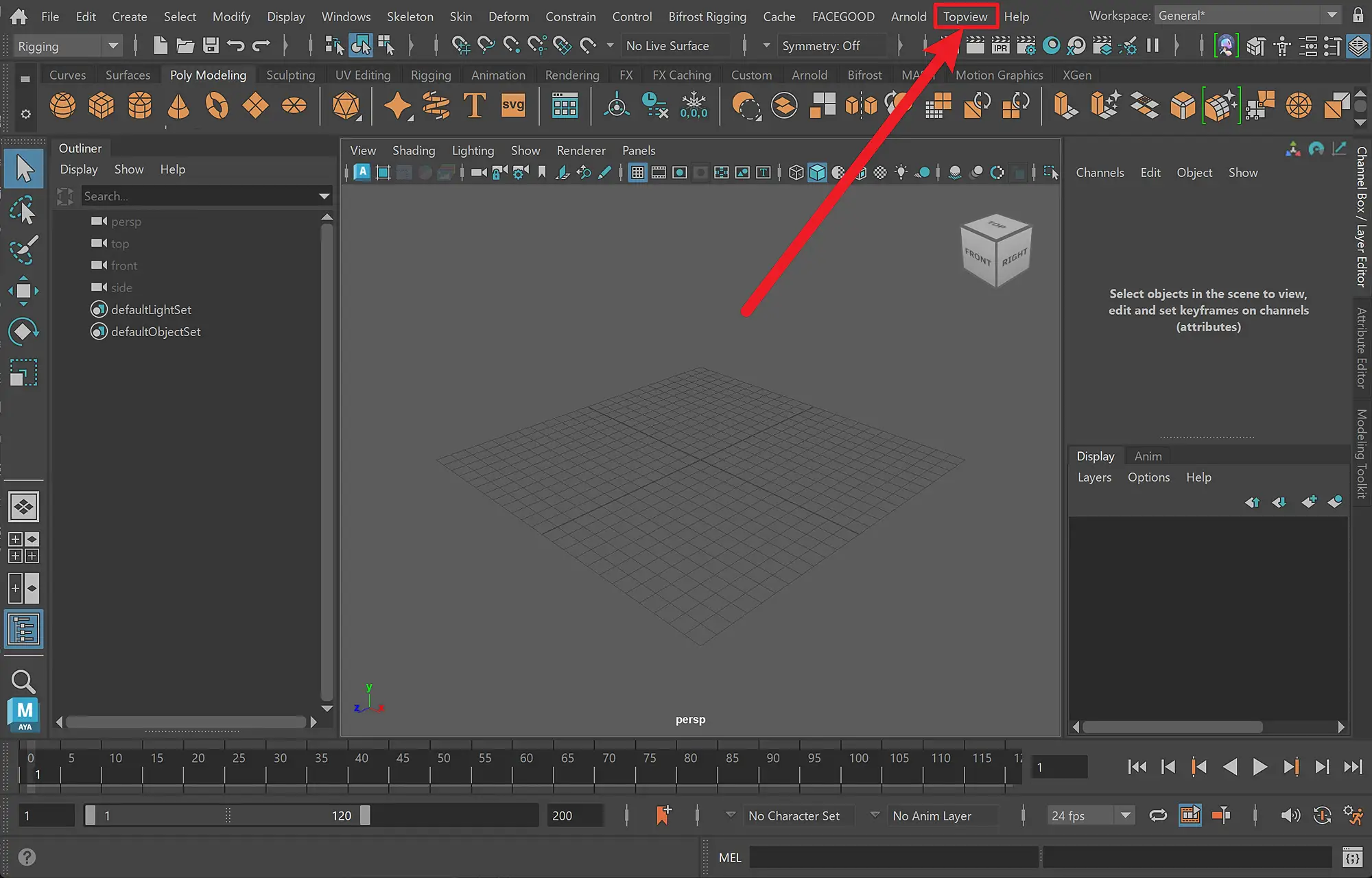Switch to the Sculpting shelf tab
Image resolution: width=1372 pixels, height=878 pixels.
point(291,75)
